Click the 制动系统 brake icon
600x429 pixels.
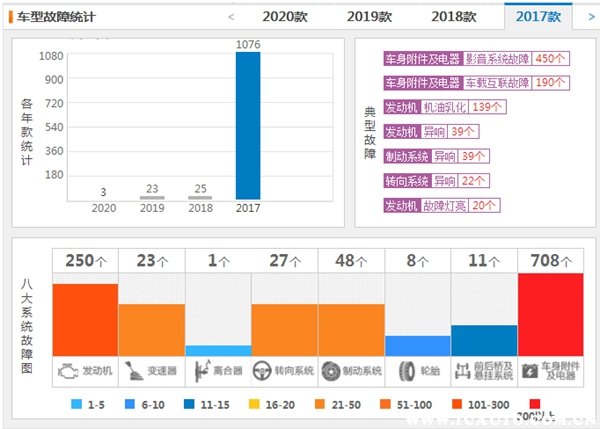click(x=330, y=370)
